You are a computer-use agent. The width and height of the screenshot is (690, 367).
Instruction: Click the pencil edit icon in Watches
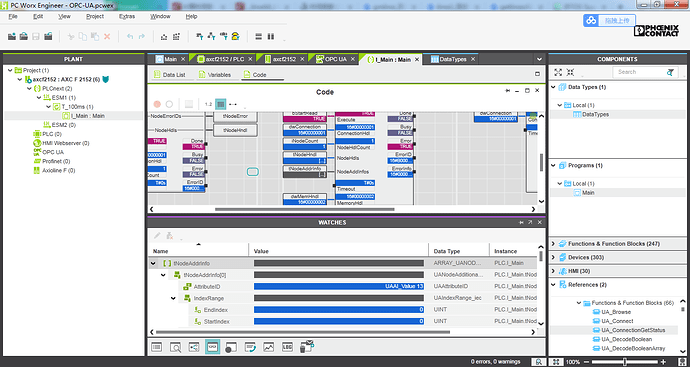[x=157, y=236]
